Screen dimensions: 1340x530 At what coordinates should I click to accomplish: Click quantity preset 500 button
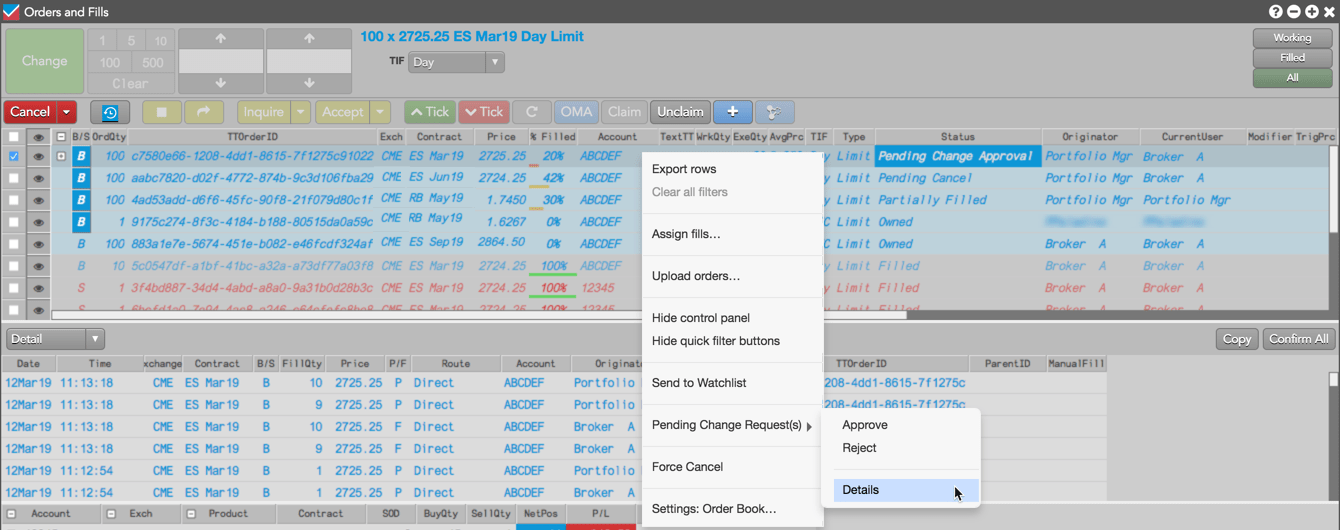(x=153, y=62)
